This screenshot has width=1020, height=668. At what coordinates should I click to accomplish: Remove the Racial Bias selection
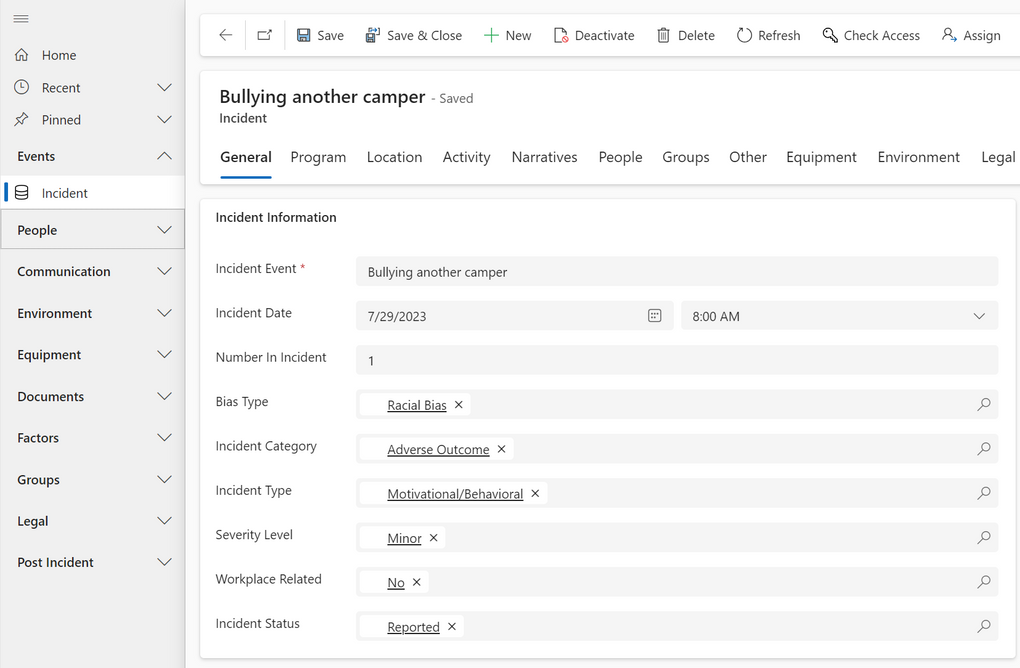(459, 405)
